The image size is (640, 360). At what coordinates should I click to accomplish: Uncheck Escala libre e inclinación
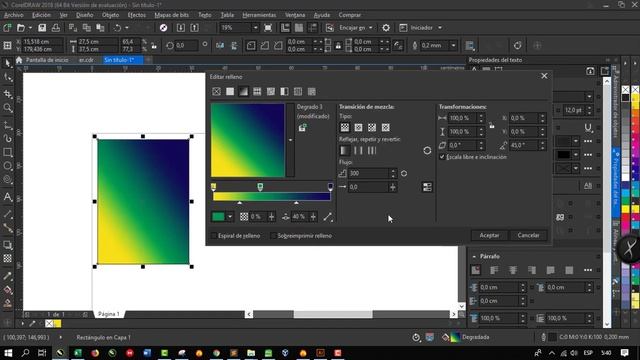click(442, 157)
